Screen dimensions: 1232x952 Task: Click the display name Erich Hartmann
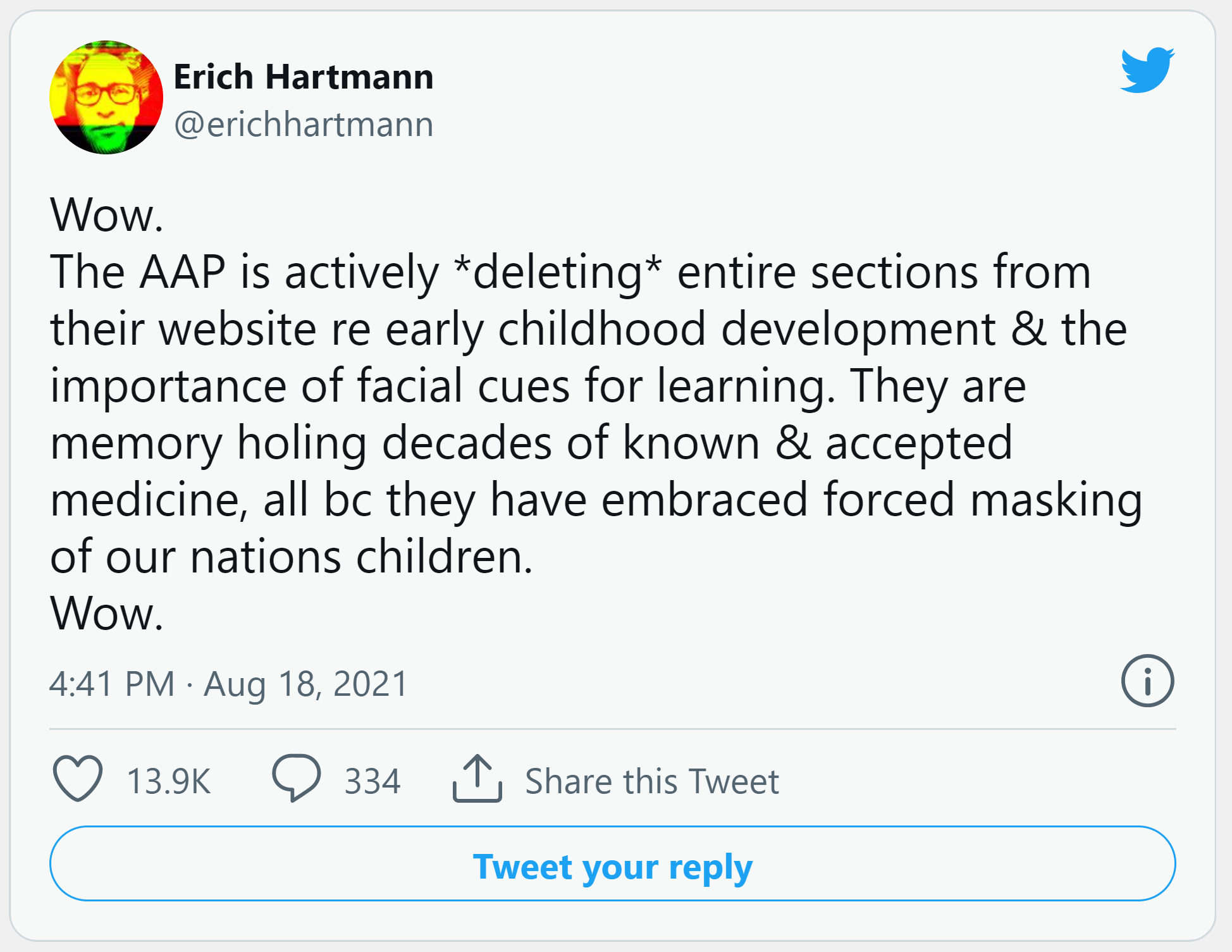click(304, 77)
